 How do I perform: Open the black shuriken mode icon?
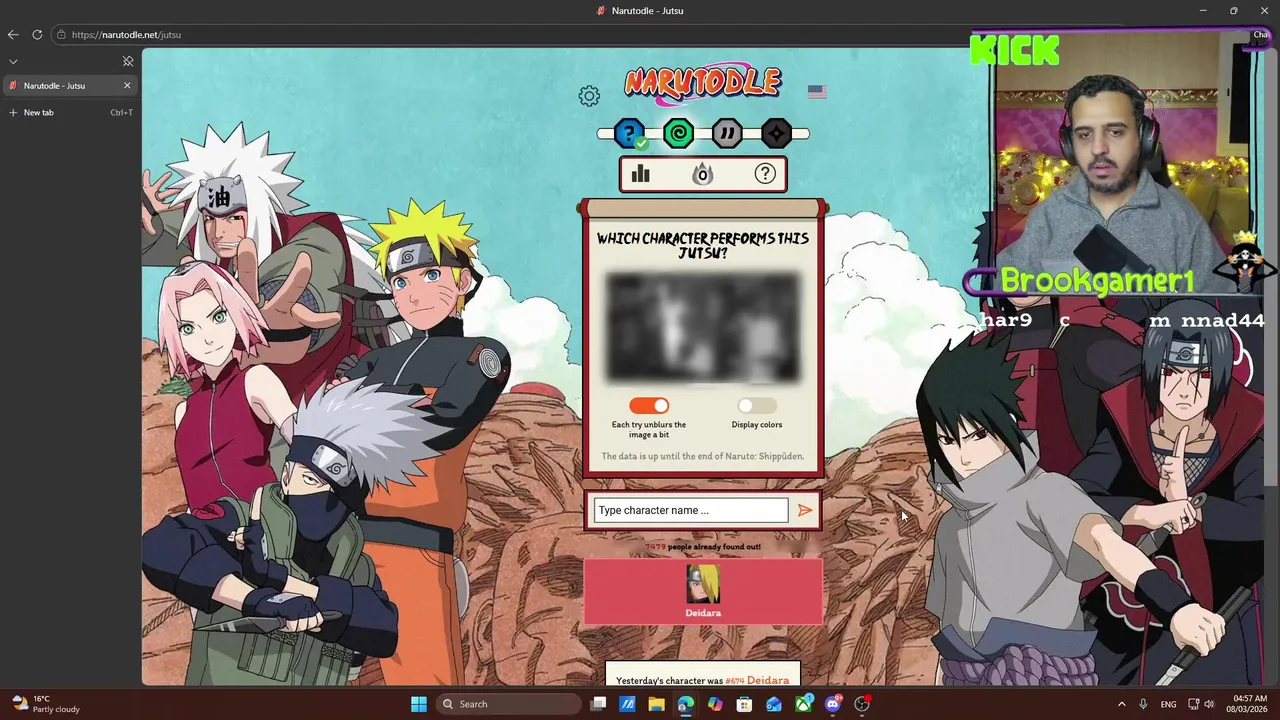(776, 133)
